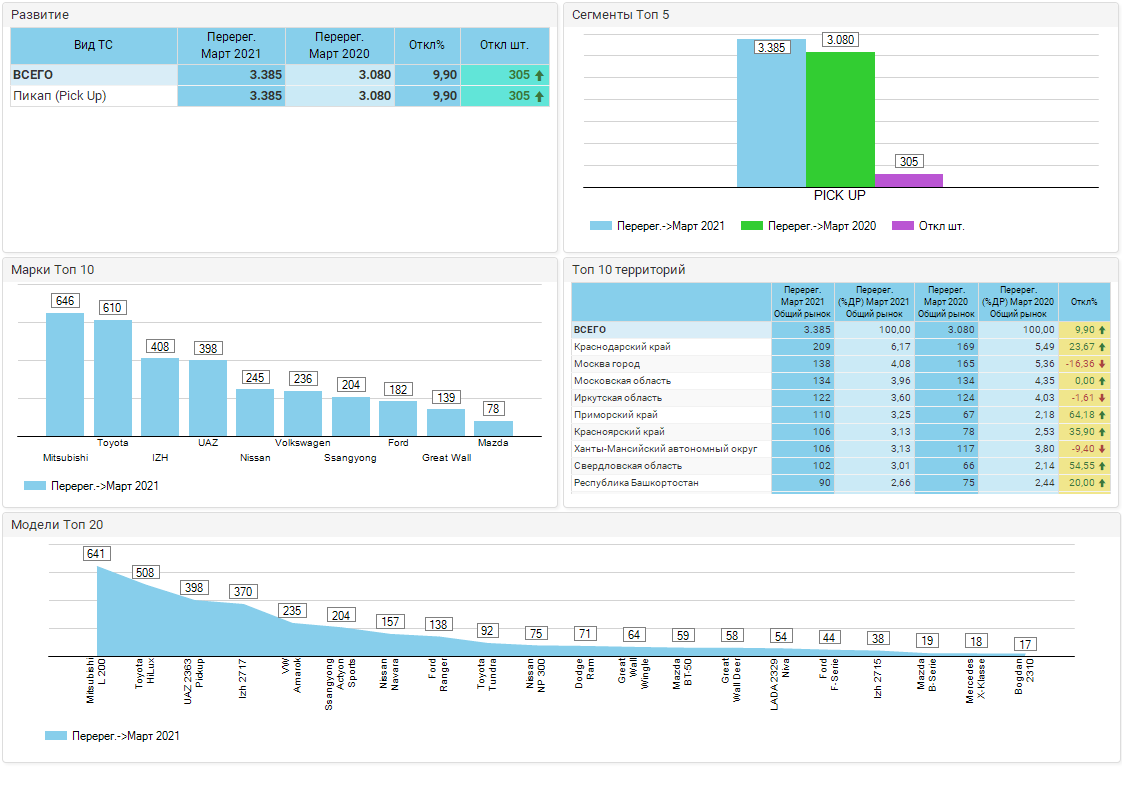Sort by Откл шт. column header
Viewport: 1122px width, 793px height.
pyautogui.click(x=504, y=46)
